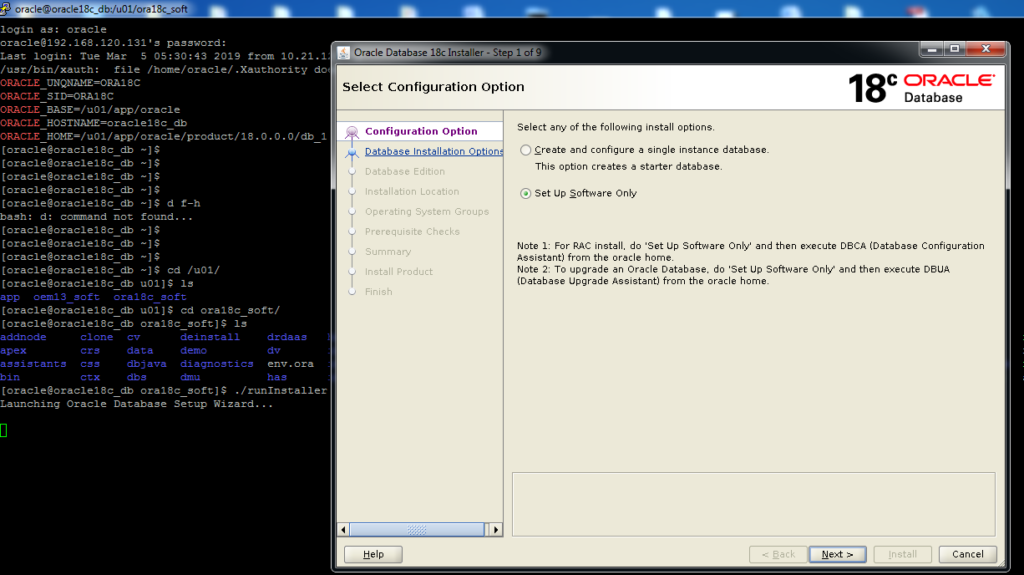This screenshot has width=1024, height=575.
Task: Click the PuTTY icon in terminal title bar
Action: point(5,8)
